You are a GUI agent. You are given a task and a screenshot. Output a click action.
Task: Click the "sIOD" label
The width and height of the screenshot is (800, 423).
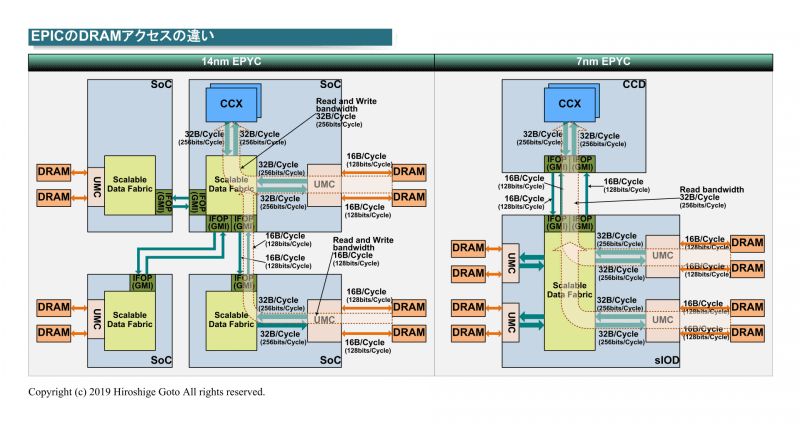tap(667, 360)
